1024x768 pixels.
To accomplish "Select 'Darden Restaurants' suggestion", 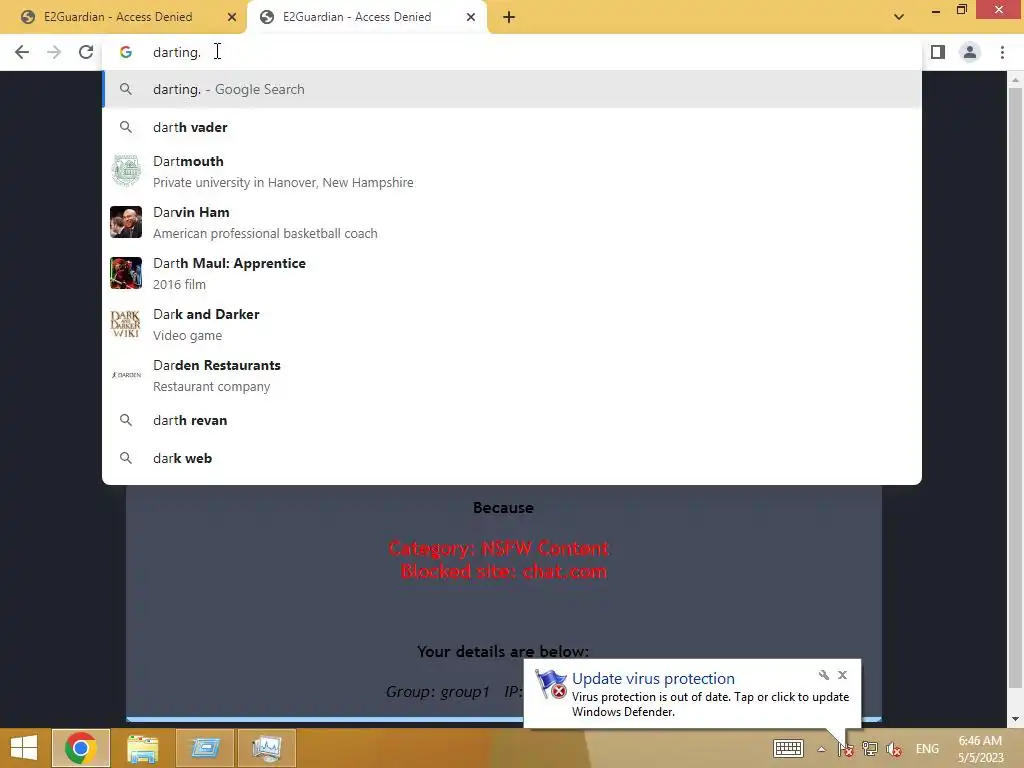I will pyautogui.click(x=512, y=375).
